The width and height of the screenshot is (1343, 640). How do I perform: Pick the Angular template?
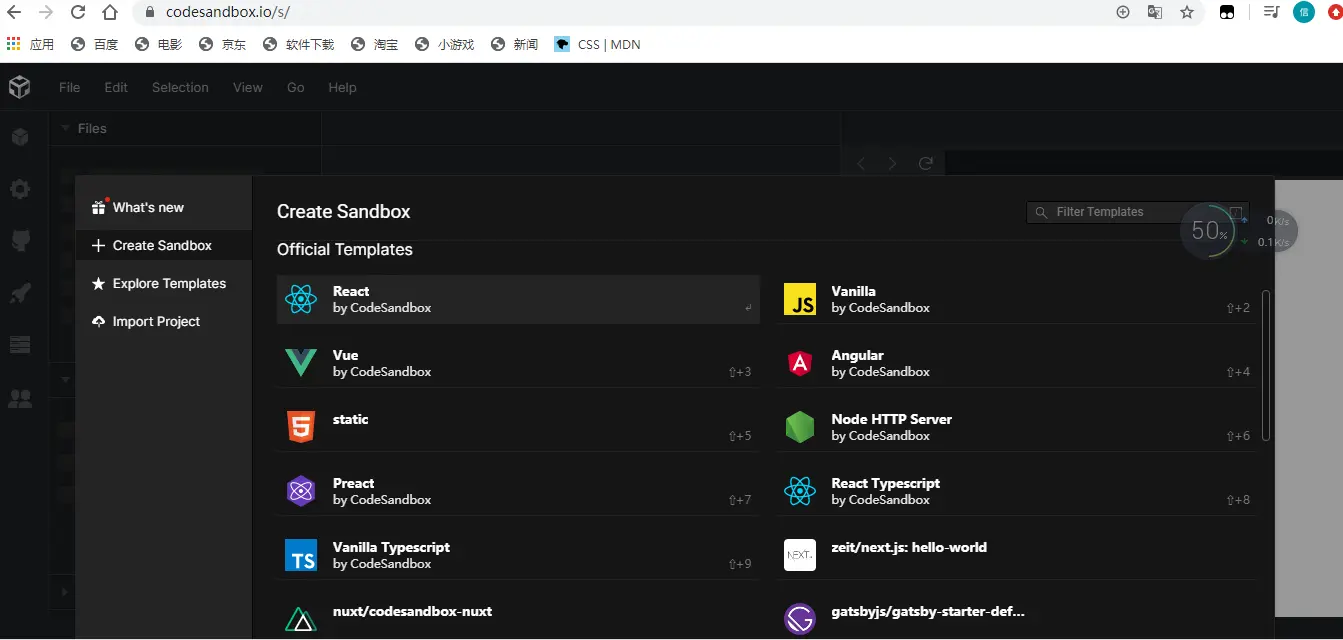tap(1016, 363)
